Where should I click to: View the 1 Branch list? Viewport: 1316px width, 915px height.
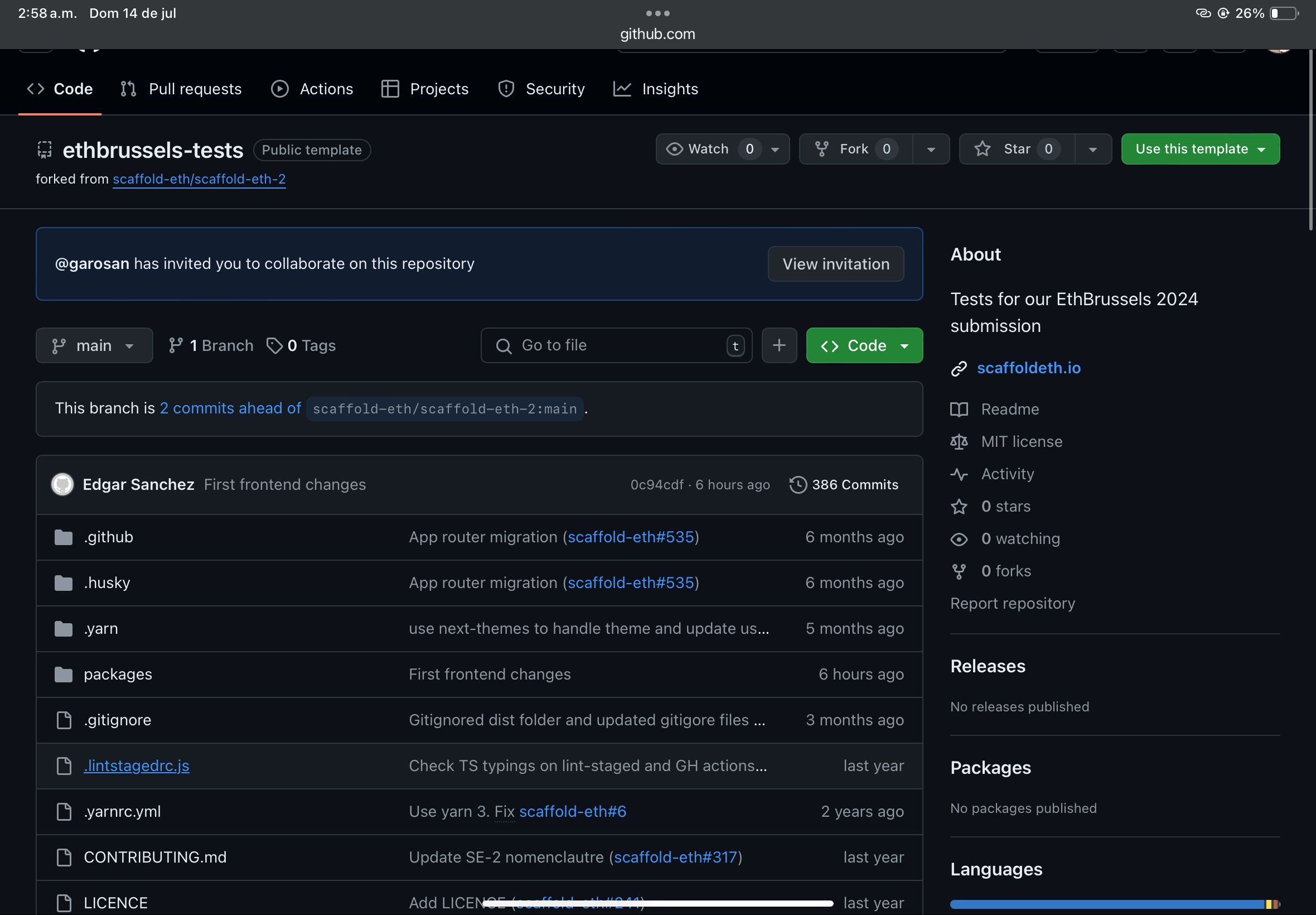point(211,345)
